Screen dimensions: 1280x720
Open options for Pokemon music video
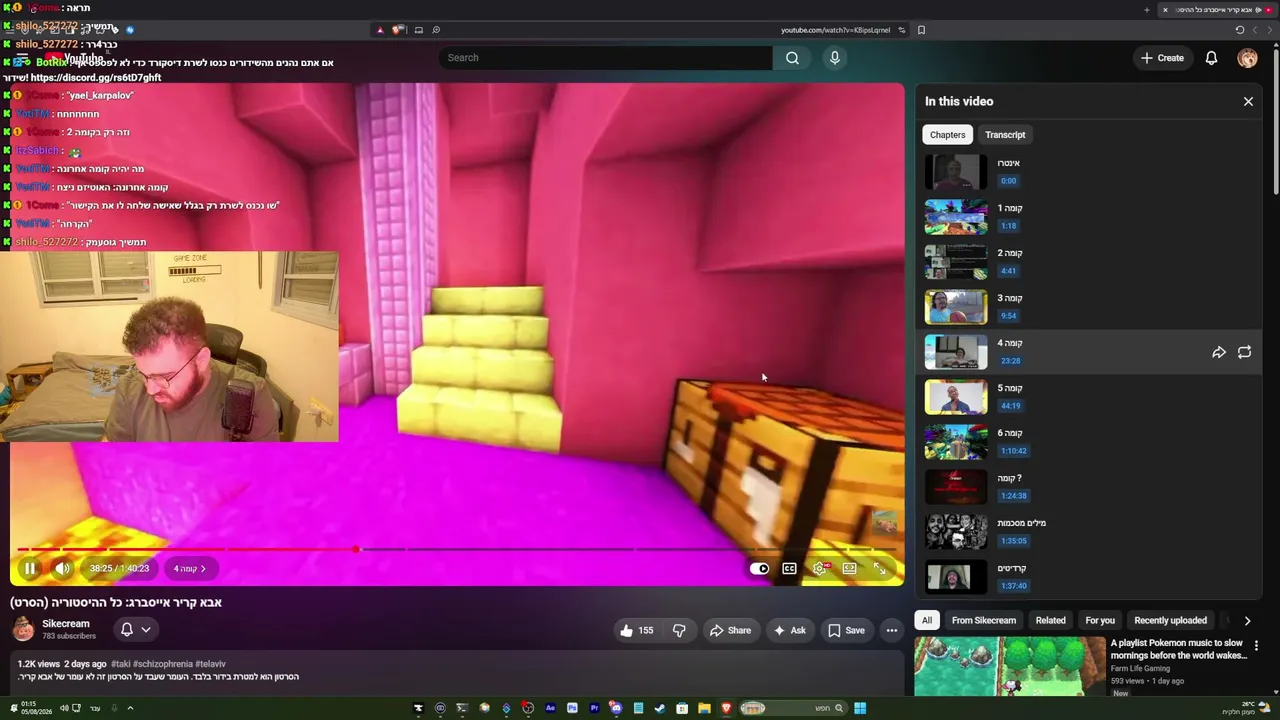pos(1256,646)
